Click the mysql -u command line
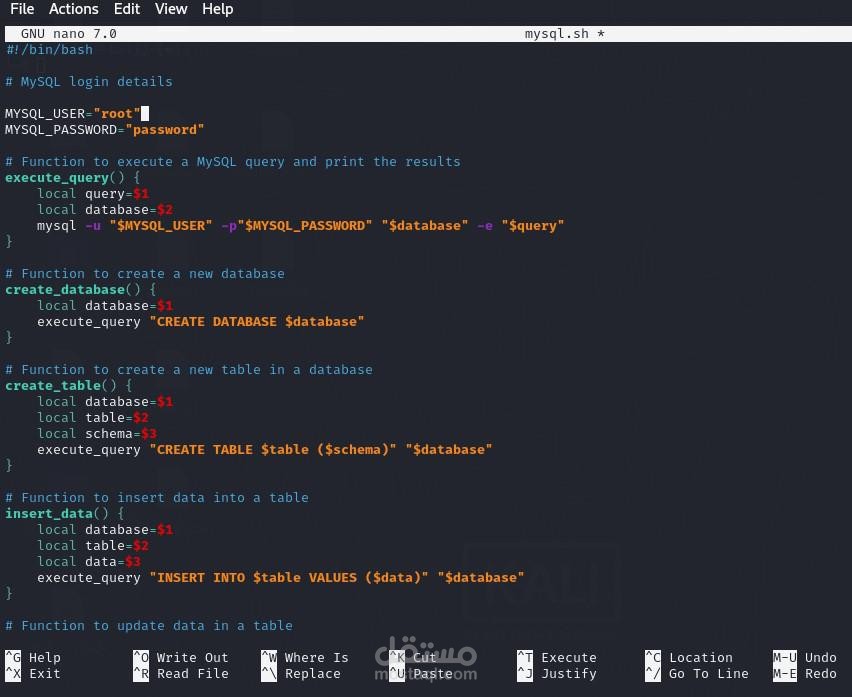This screenshot has width=852, height=697. tap(300, 226)
